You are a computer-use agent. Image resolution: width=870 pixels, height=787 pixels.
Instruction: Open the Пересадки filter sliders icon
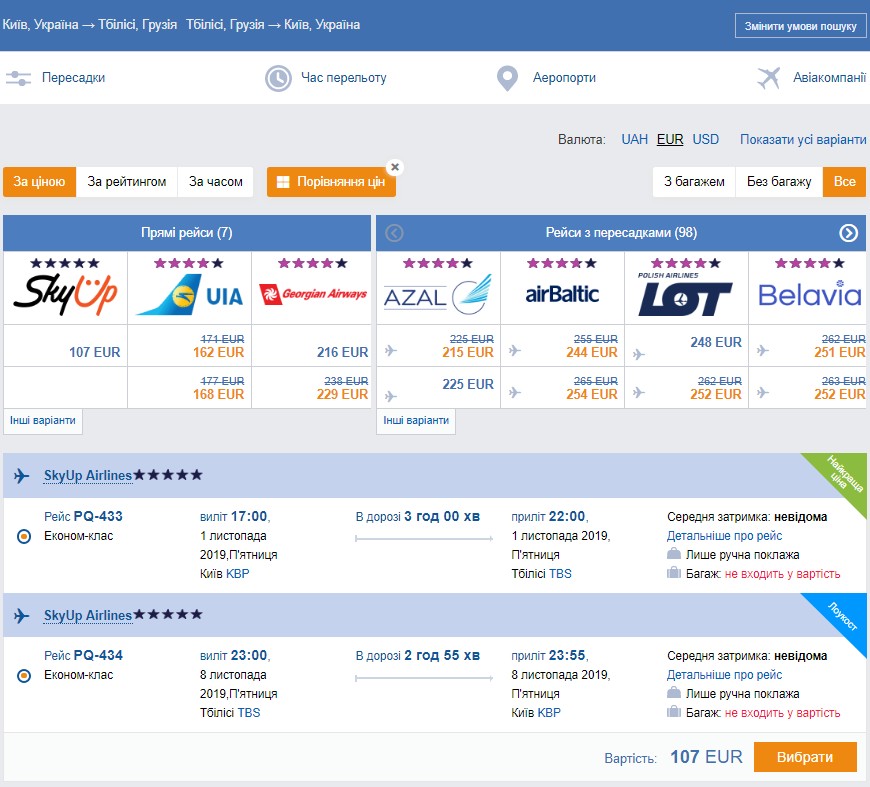[x=18, y=78]
